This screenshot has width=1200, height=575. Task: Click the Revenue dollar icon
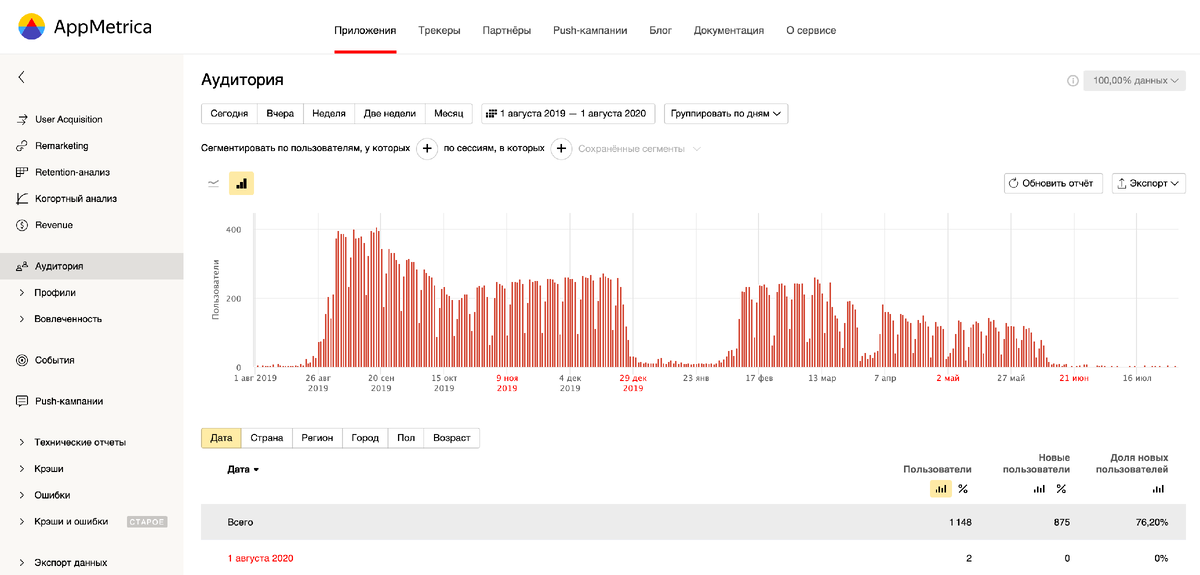[22, 225]
